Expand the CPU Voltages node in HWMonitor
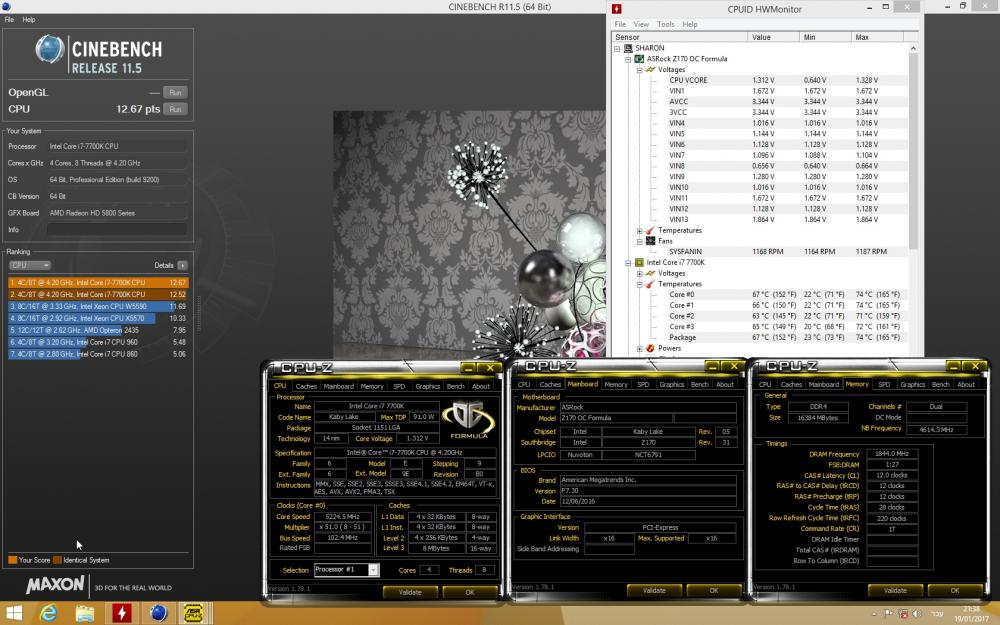The width and height of the screenshot is (1000, 625). point(640,273)
